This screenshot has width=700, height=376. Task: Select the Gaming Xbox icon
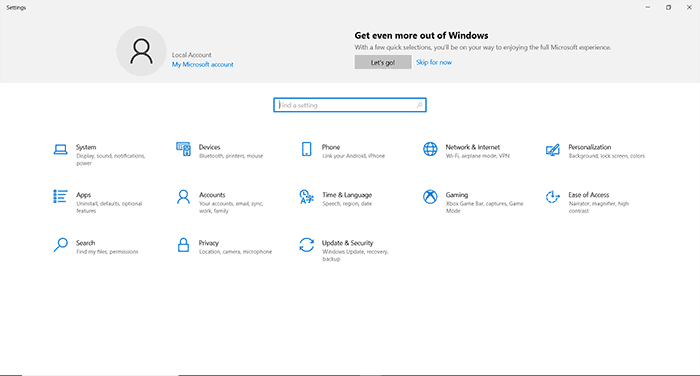coord(430,197)
